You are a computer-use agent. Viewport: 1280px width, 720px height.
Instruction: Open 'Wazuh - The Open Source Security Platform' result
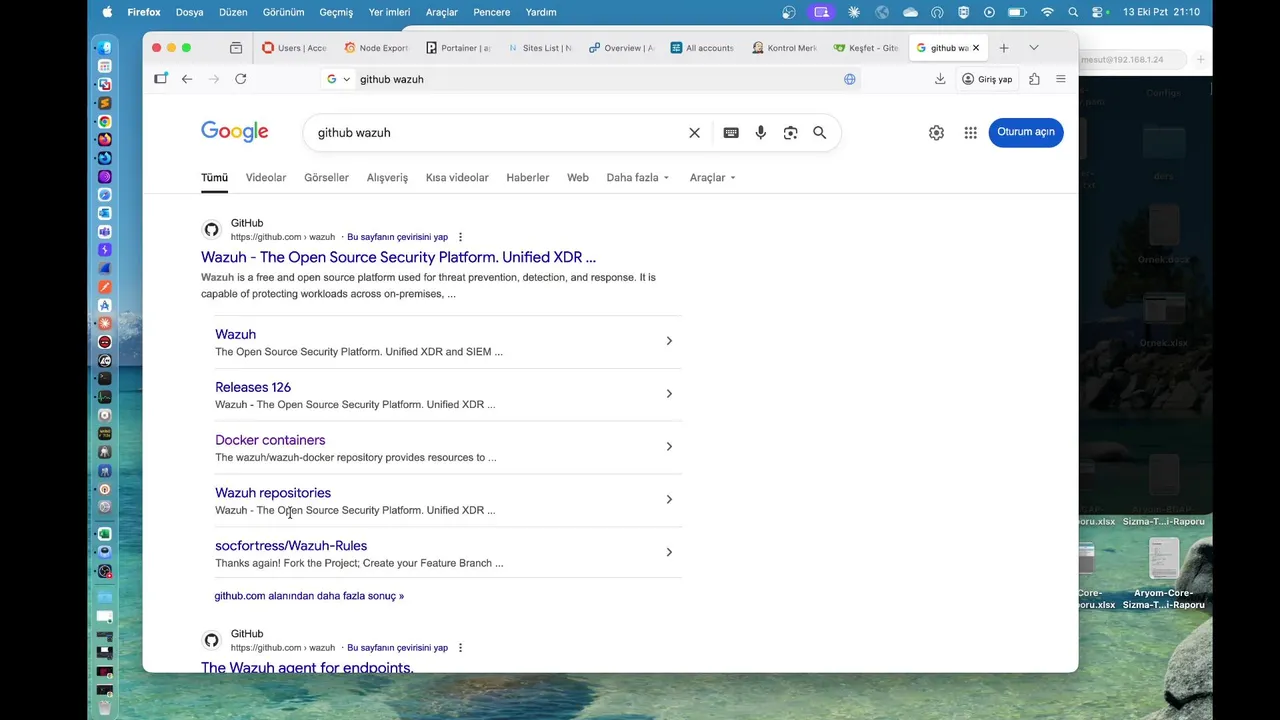tap(398, 258)
